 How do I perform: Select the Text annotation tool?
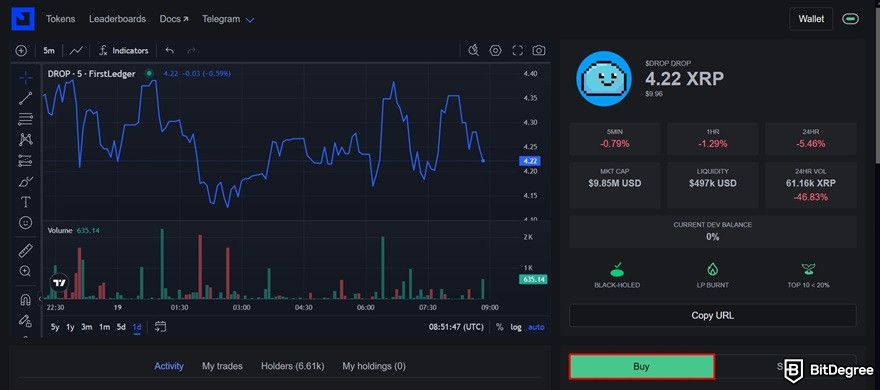tap(26, 202)
